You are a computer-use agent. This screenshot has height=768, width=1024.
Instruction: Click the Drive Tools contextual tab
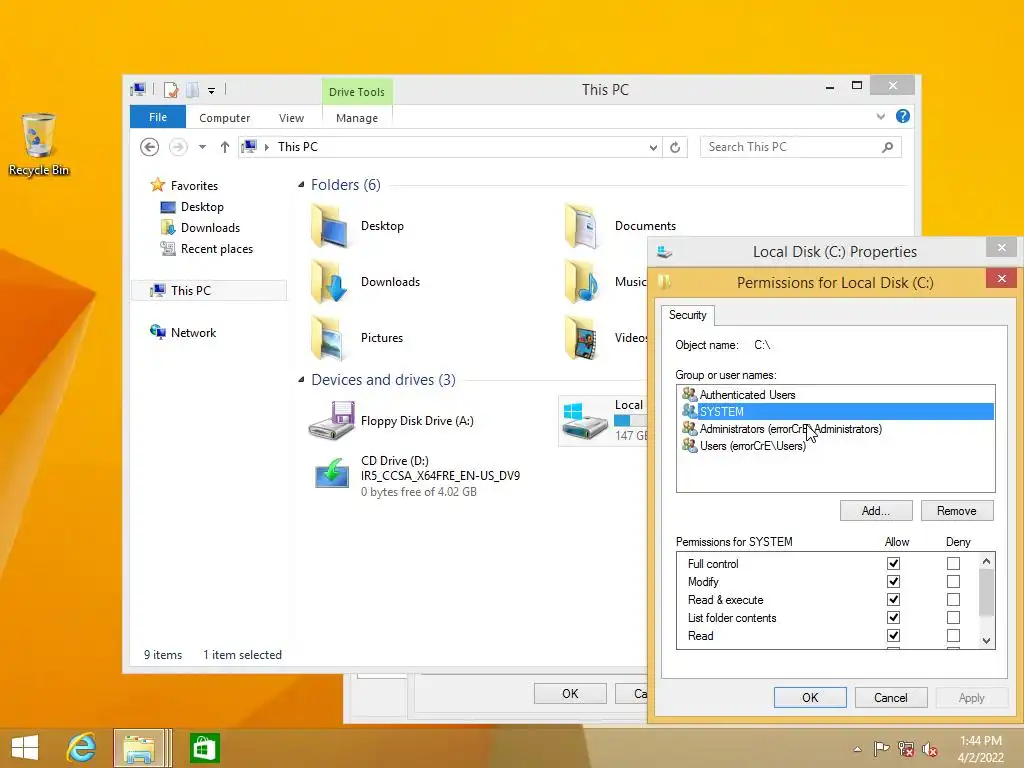357,91
